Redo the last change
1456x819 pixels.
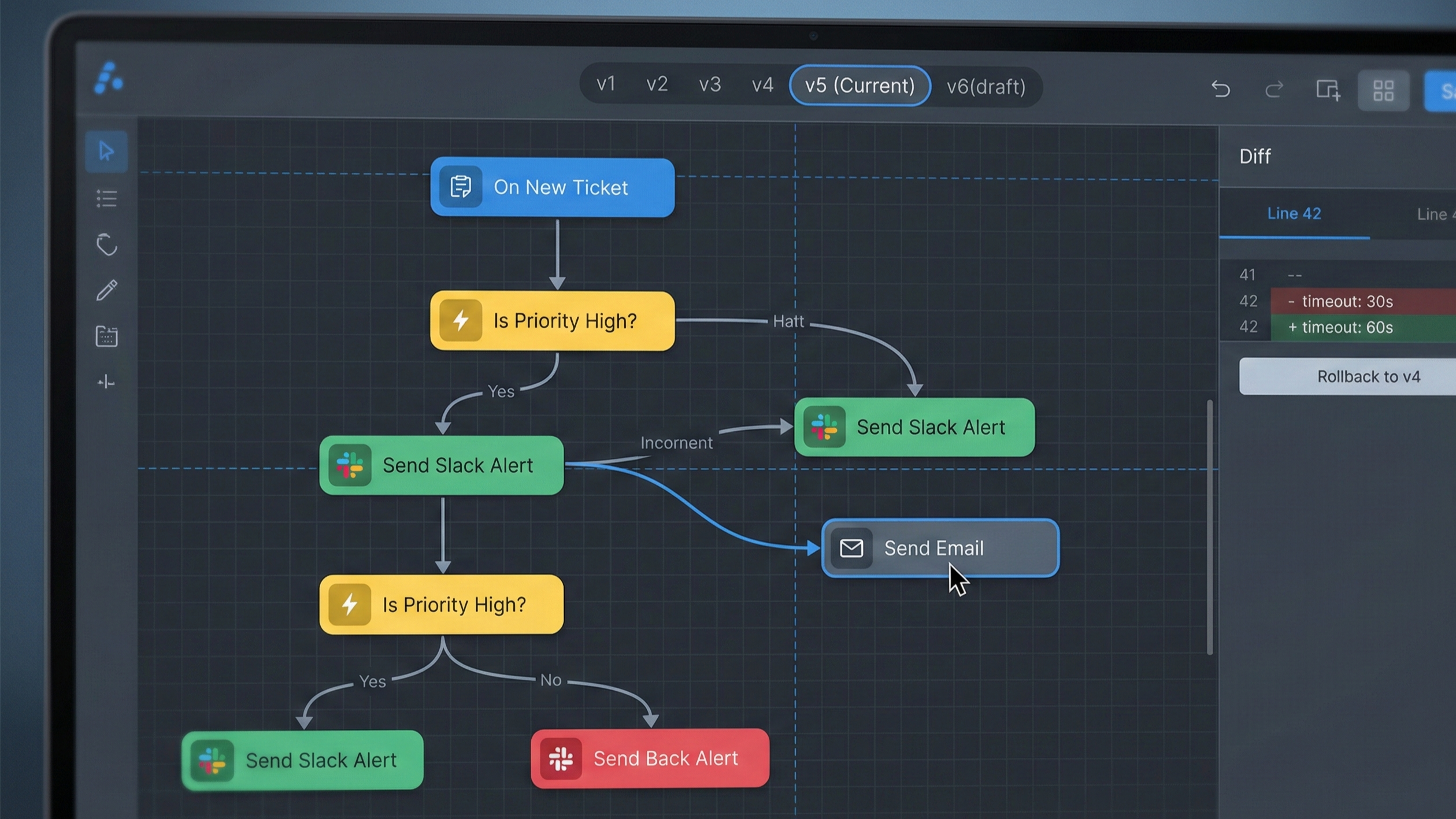tap(1274, 90)
